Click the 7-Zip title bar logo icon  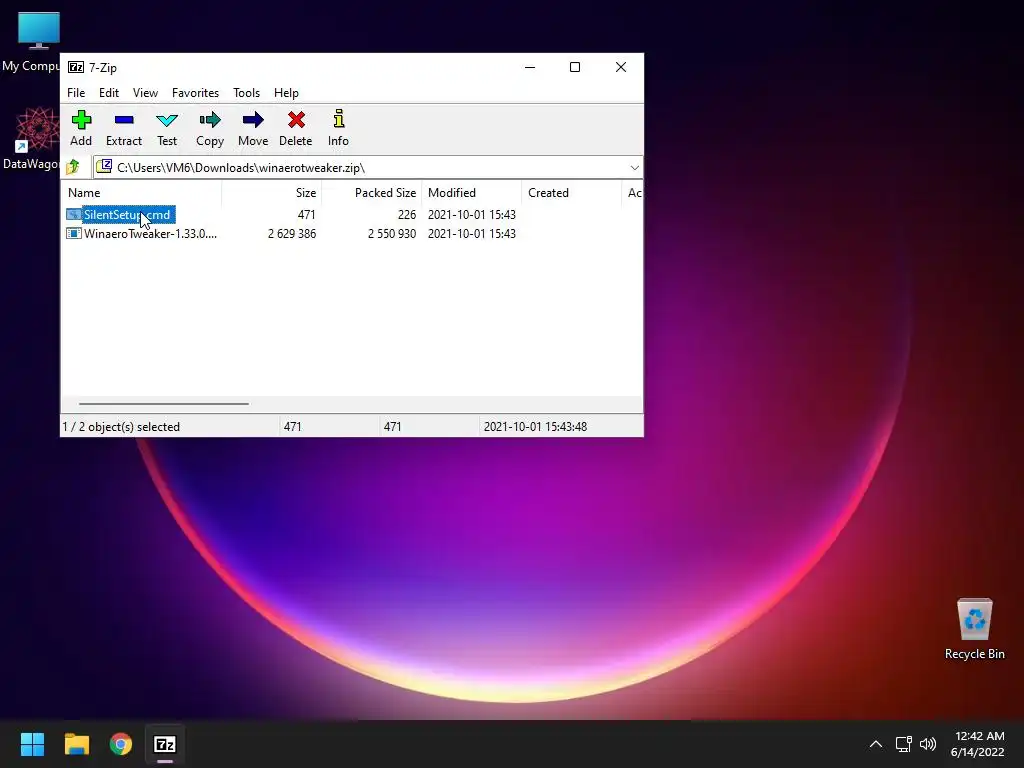(x=76, y=67)
